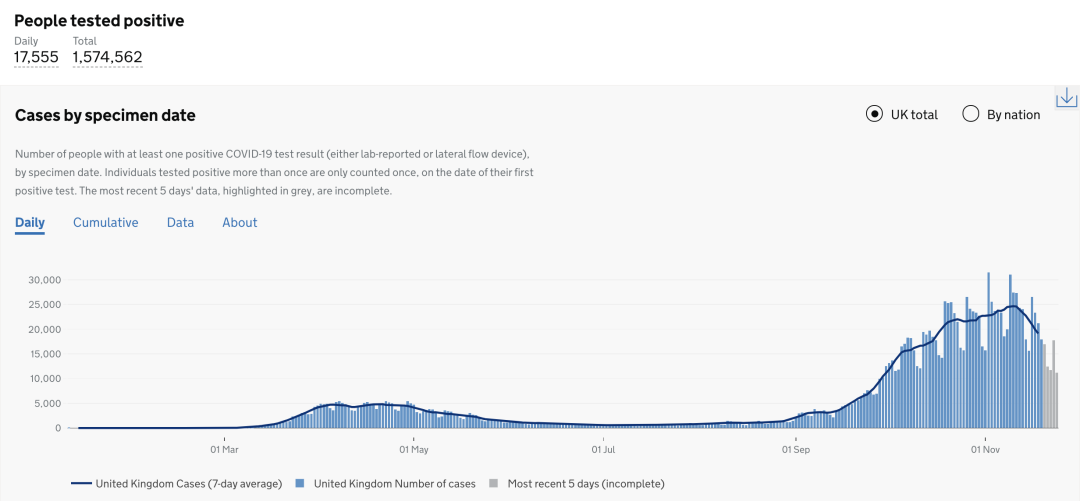Click United Kingdom Cases (7-day average) legend label
The height and width of the screenshot is (501, 1080).
click(x=189, y=484)
